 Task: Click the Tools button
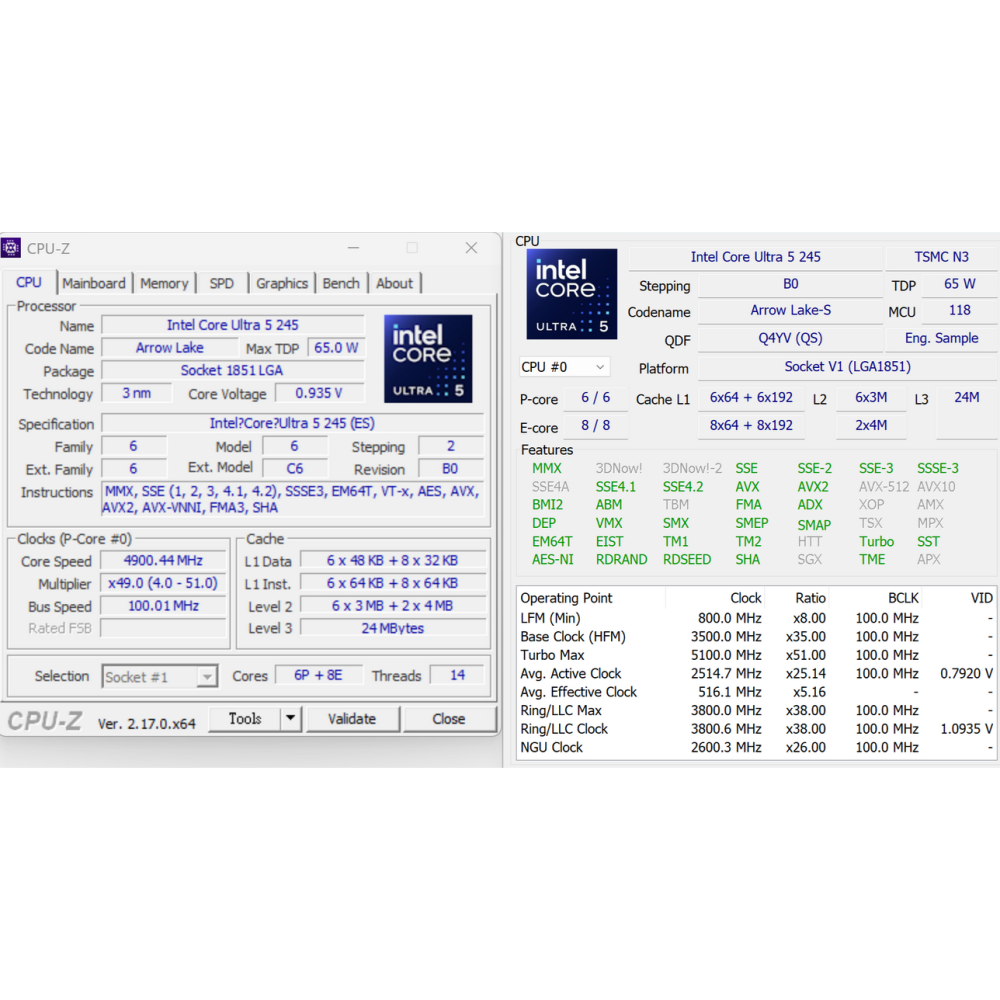[245, 718]
